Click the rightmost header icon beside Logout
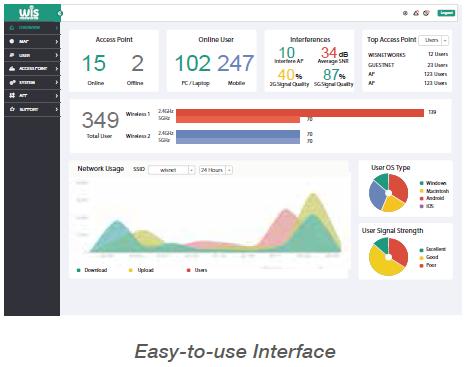This screenshot has height=367, width=468. [x=426, y=13]
